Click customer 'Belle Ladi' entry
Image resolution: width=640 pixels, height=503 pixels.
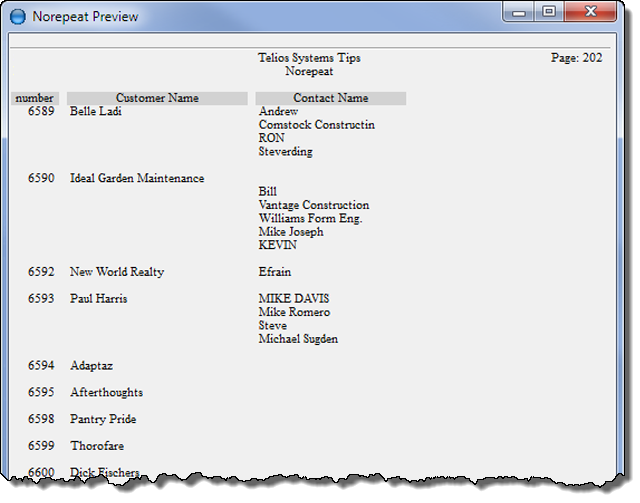click(x=95, y=112)
